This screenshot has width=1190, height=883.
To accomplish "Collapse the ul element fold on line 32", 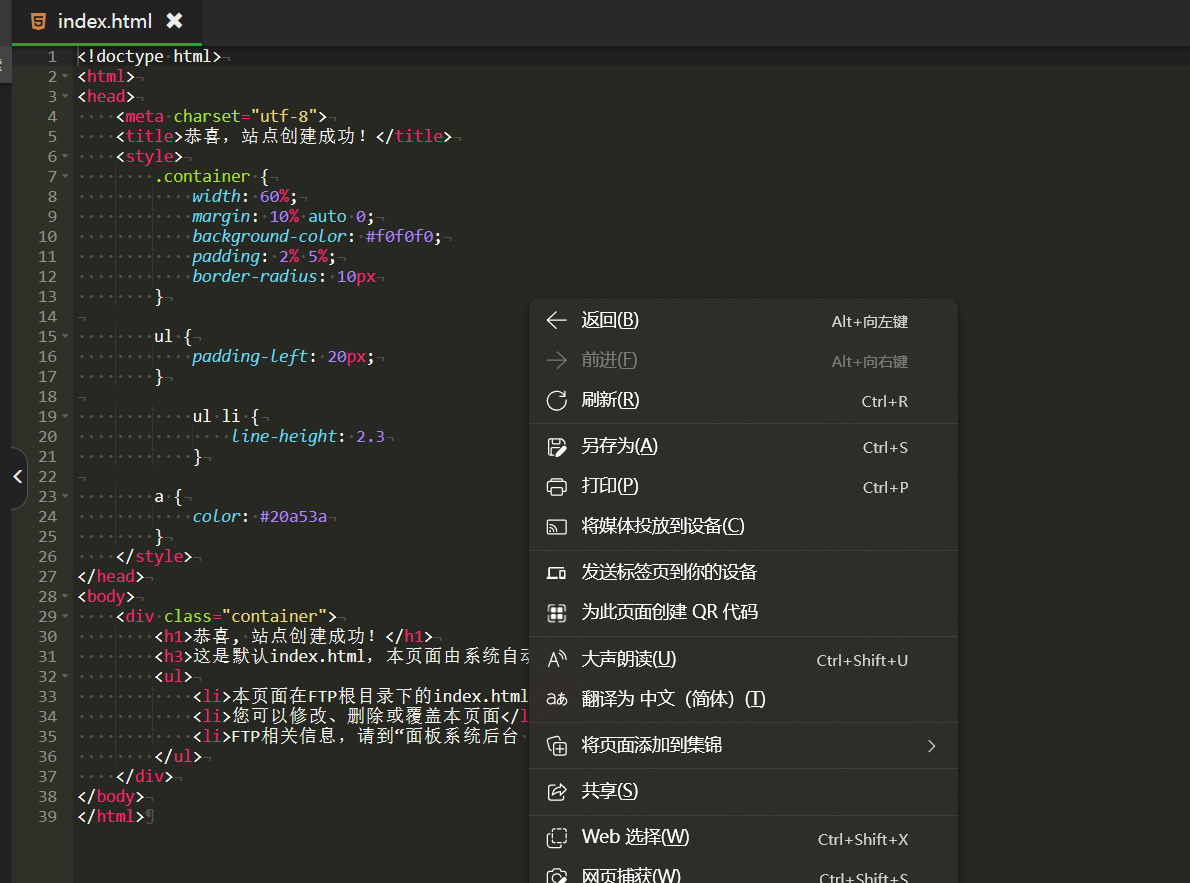I will pyautogui.click(x=65, y=676).
